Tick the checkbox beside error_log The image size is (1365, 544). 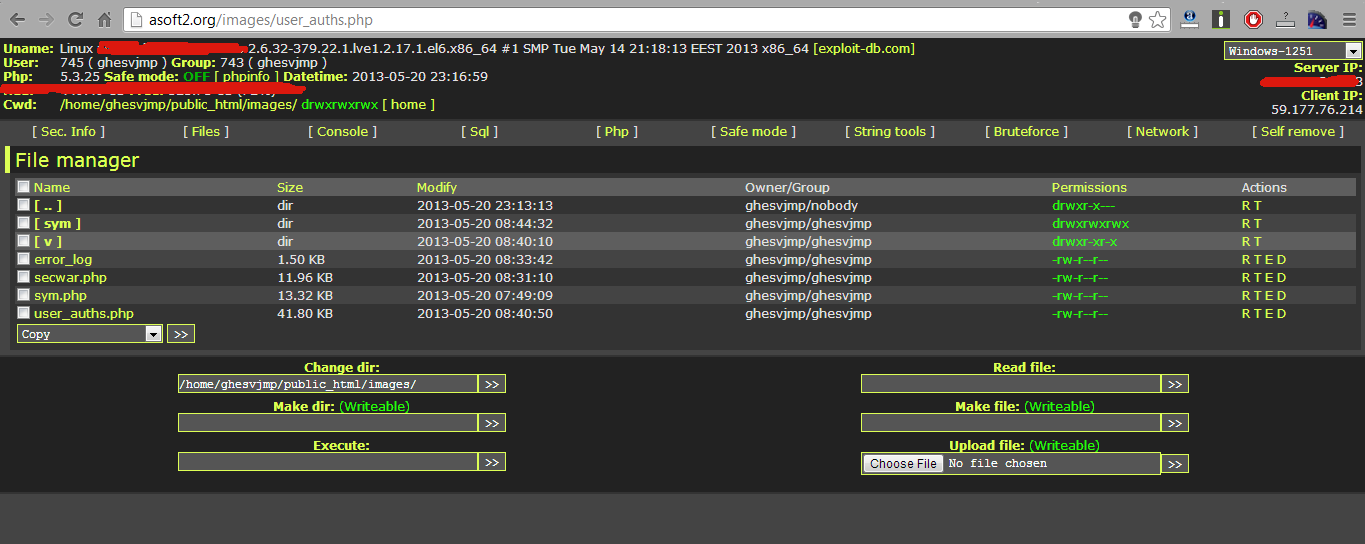click(x=24, y=260)
